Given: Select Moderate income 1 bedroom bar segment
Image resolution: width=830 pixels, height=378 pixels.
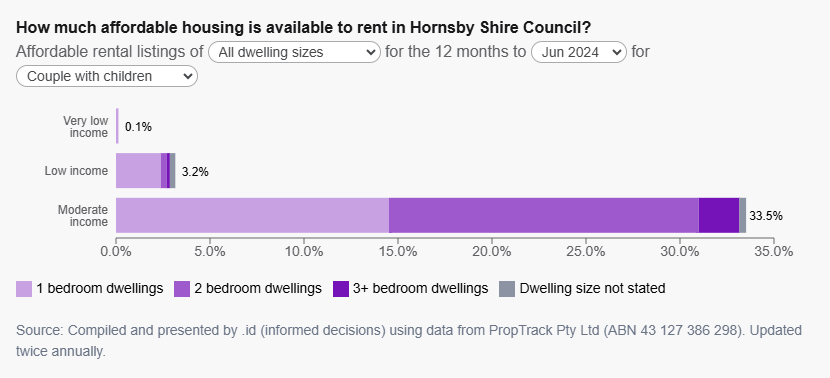Looking at the screenshot, I should tap(252, 215).
